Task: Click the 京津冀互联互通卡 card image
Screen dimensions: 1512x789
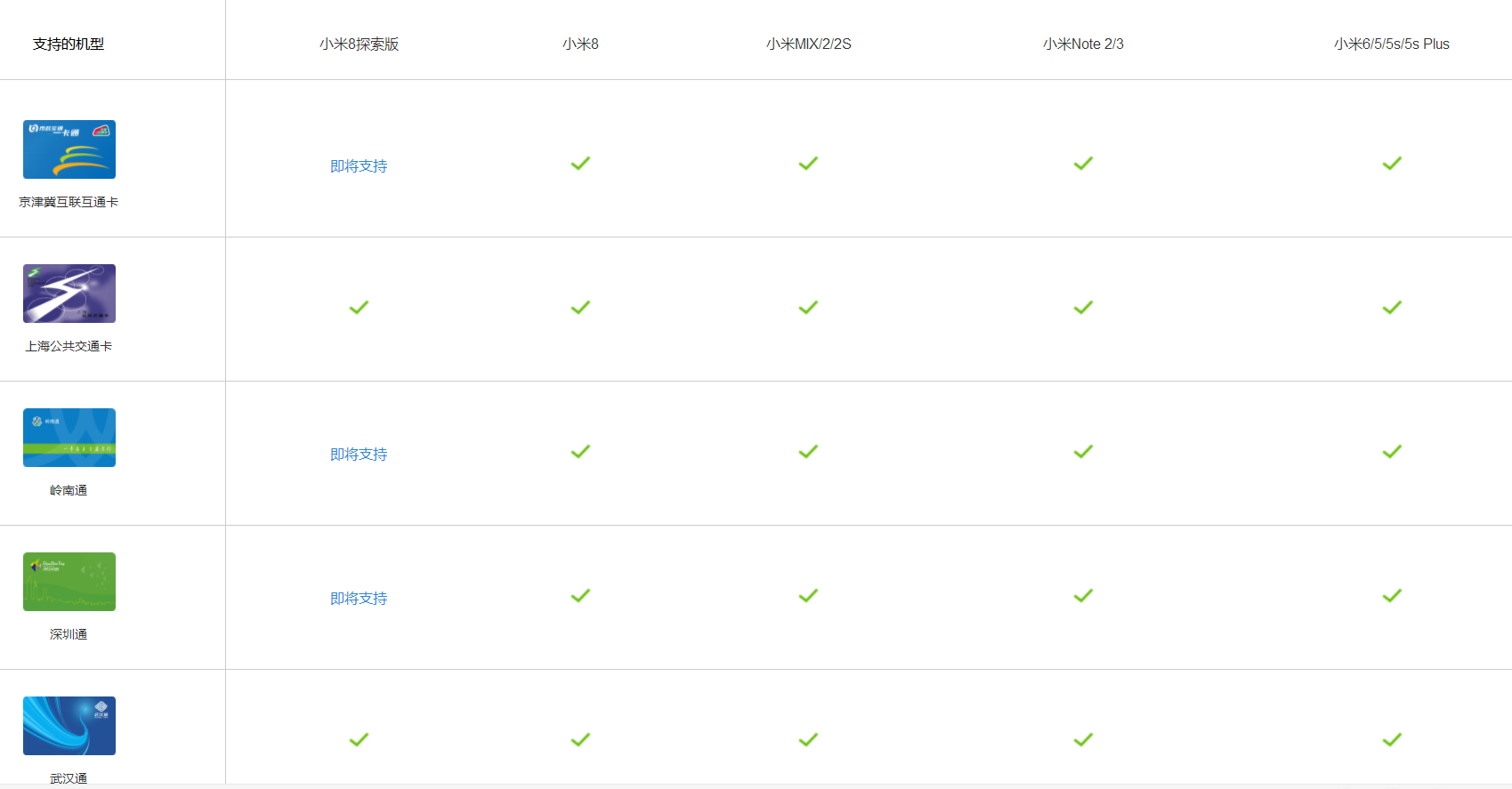Action: pyautogui.click(x=69, y=149)
